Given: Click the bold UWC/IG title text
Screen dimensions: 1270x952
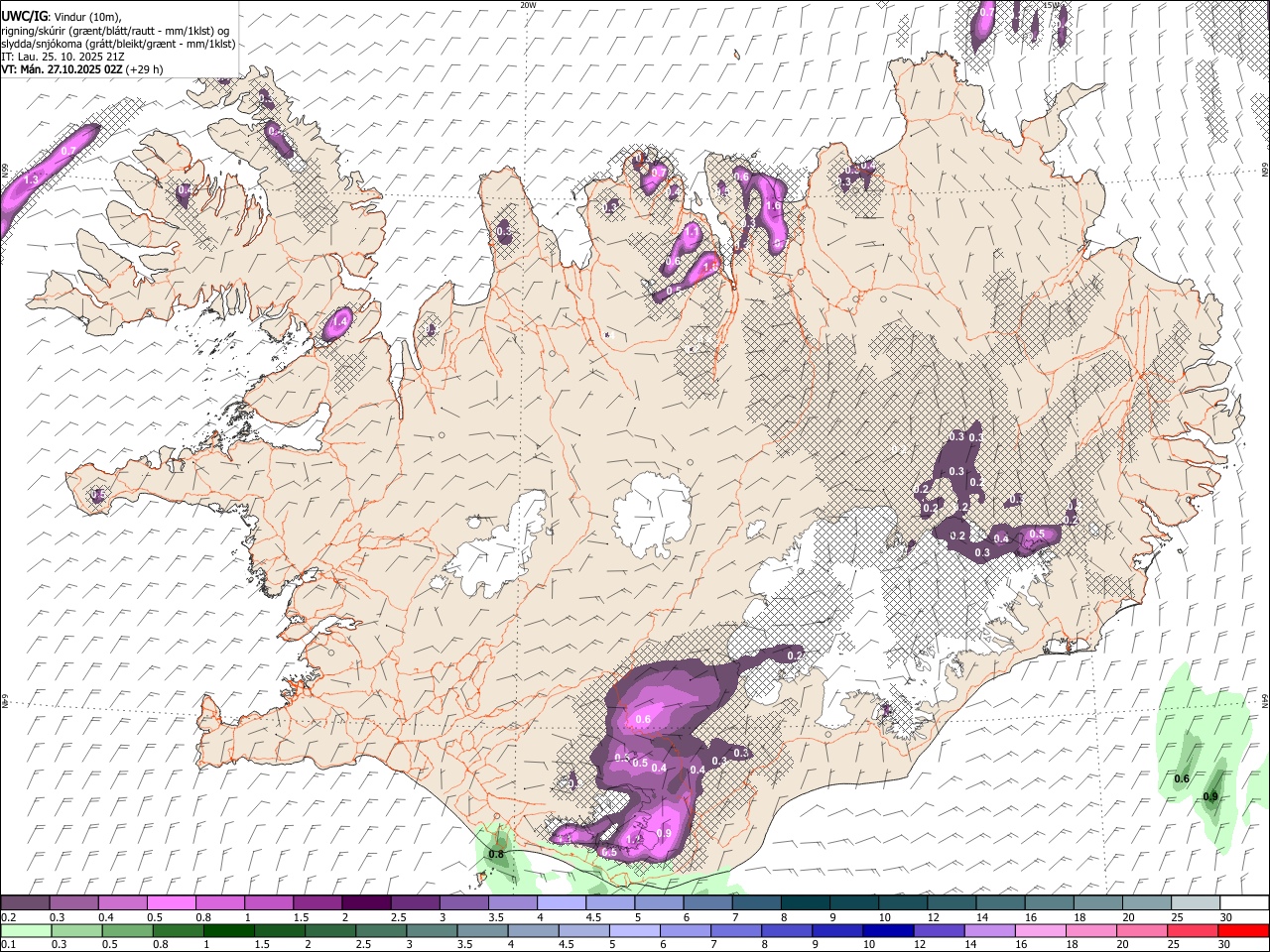Looking at the screenshot, I should coord(24,15).
